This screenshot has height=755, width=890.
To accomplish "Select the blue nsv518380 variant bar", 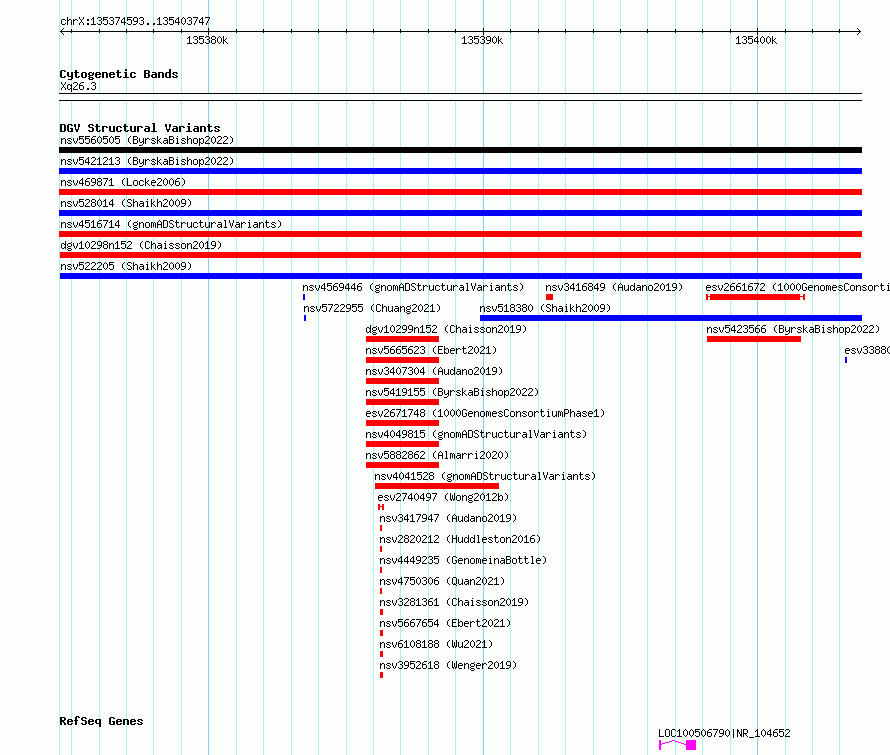I will (671, 318).
